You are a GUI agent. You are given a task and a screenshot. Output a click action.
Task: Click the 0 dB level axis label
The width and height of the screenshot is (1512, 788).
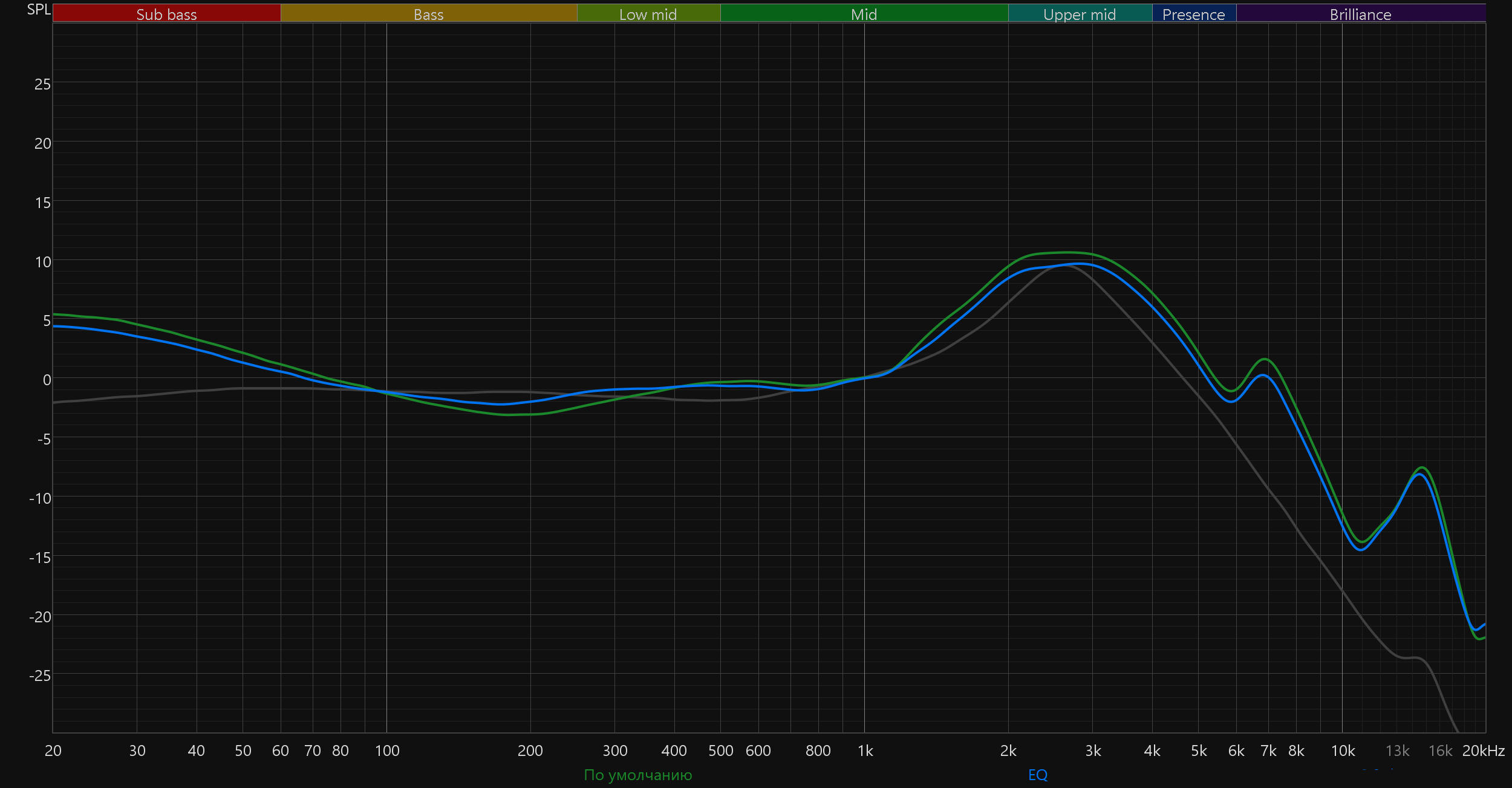pos(47,380)
